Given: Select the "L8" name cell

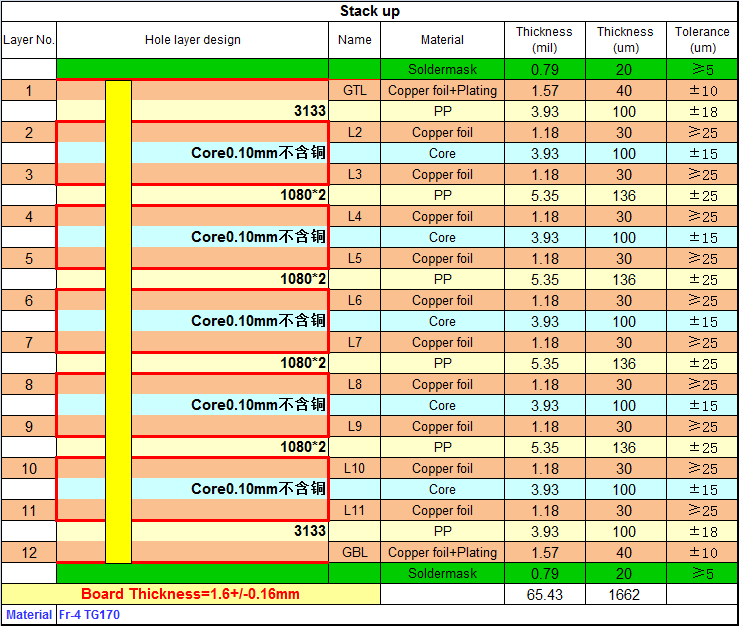Looking at the screenshot, I should 354,384.
